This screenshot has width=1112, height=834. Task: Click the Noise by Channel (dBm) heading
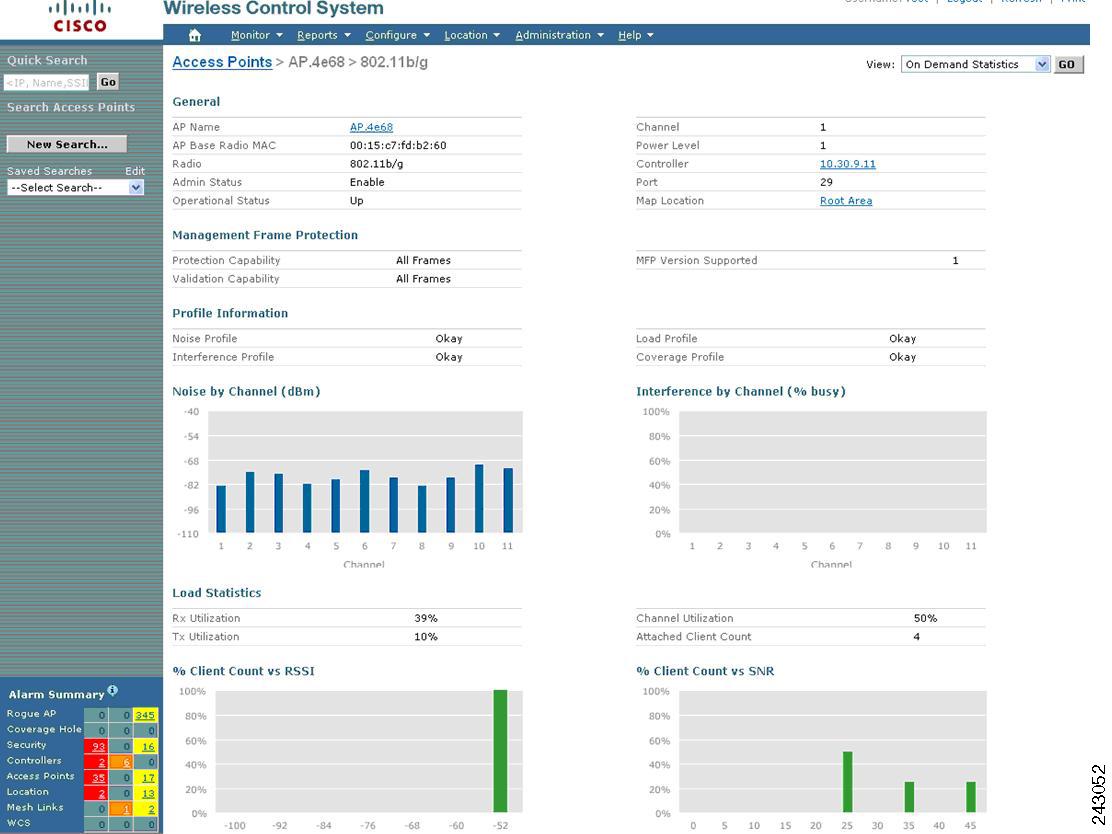click(x=246, y=391)
